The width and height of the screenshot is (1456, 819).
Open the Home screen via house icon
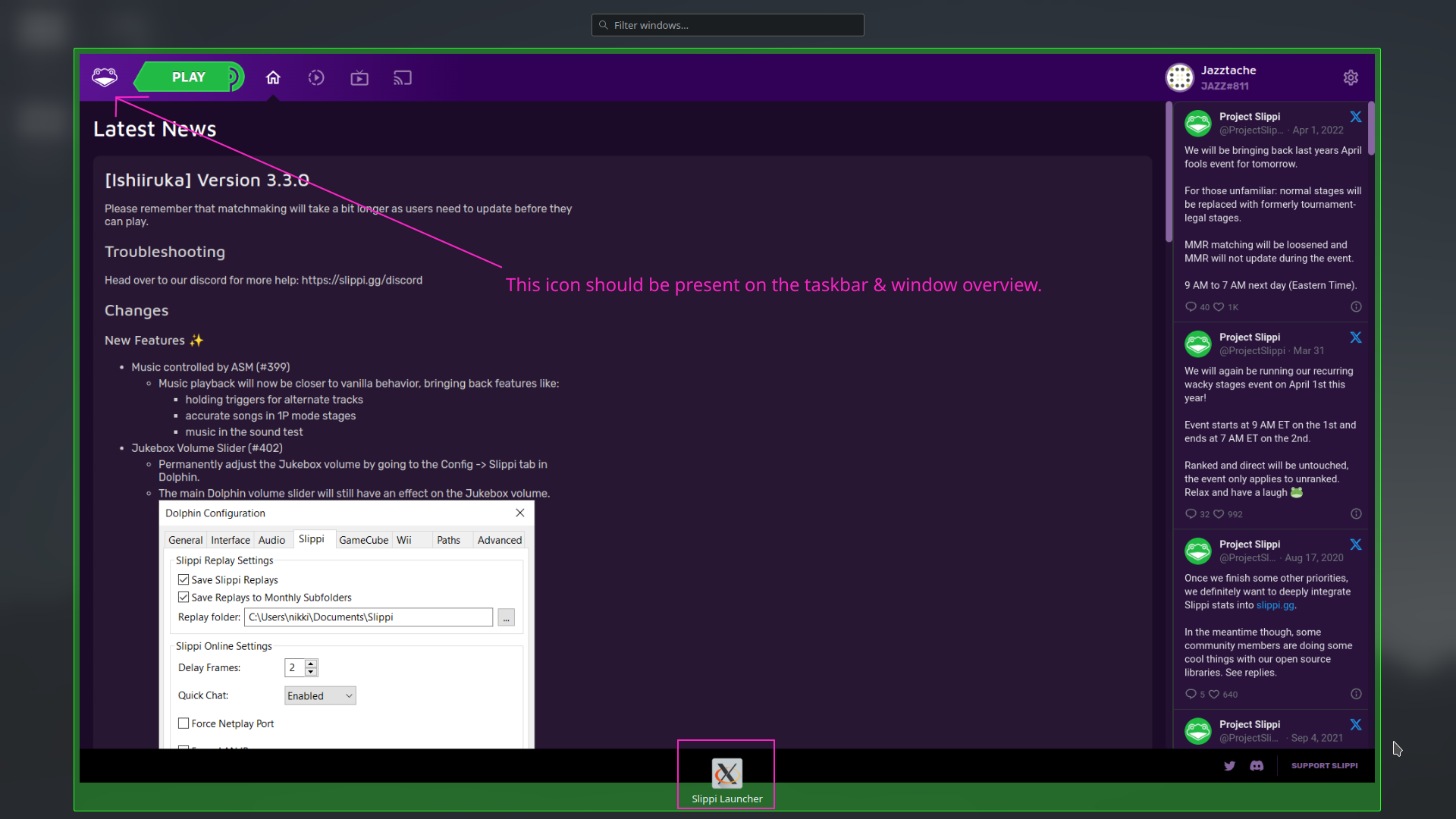[273, 77]
